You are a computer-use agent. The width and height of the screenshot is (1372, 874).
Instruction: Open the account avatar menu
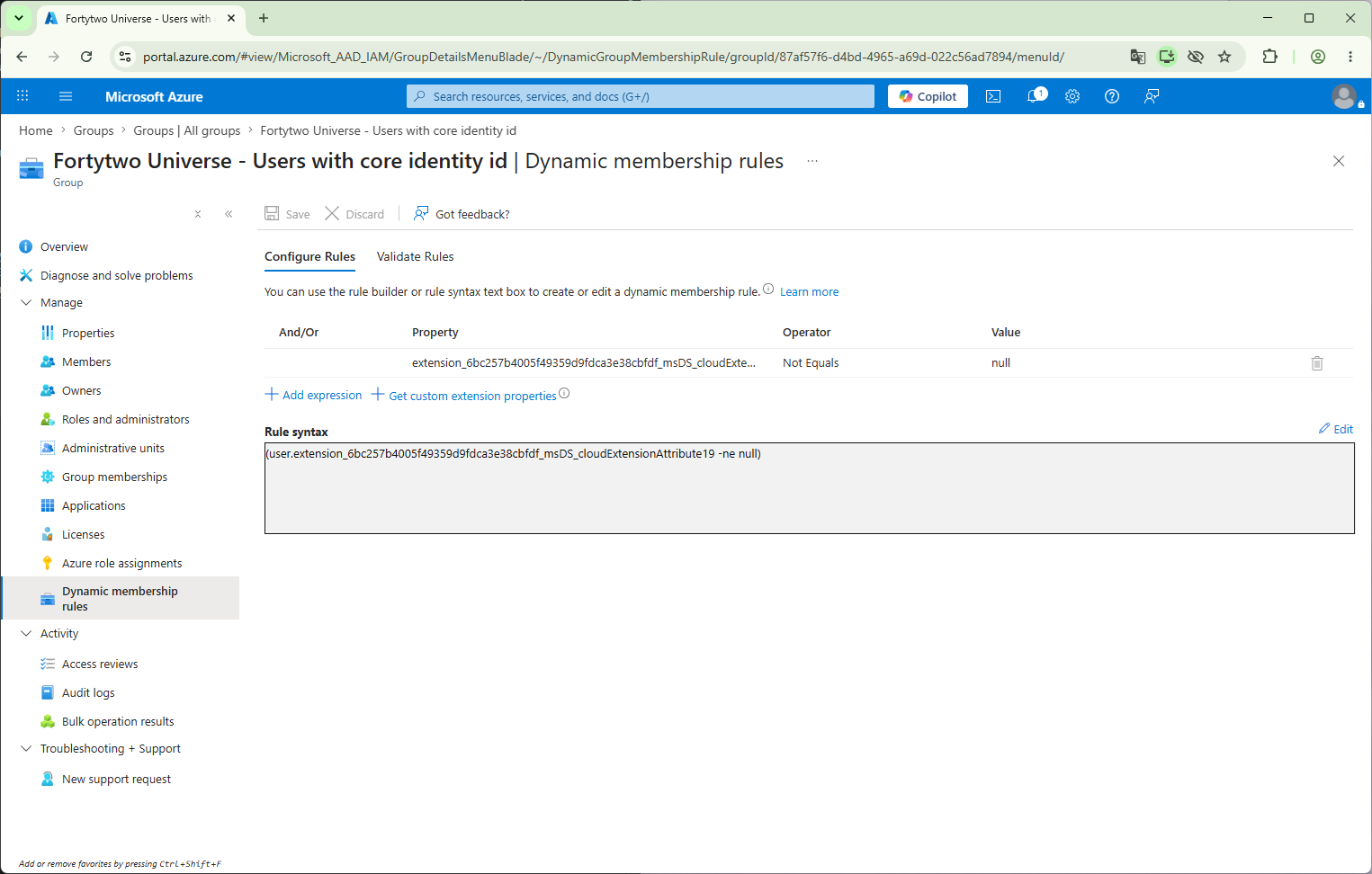coord(1345,96)
